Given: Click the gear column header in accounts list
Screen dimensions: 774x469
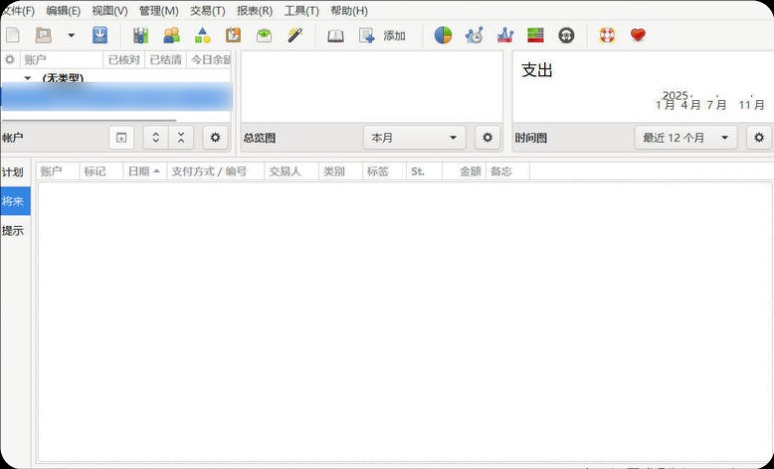Looking at the screenshot, I should point(10,60).
